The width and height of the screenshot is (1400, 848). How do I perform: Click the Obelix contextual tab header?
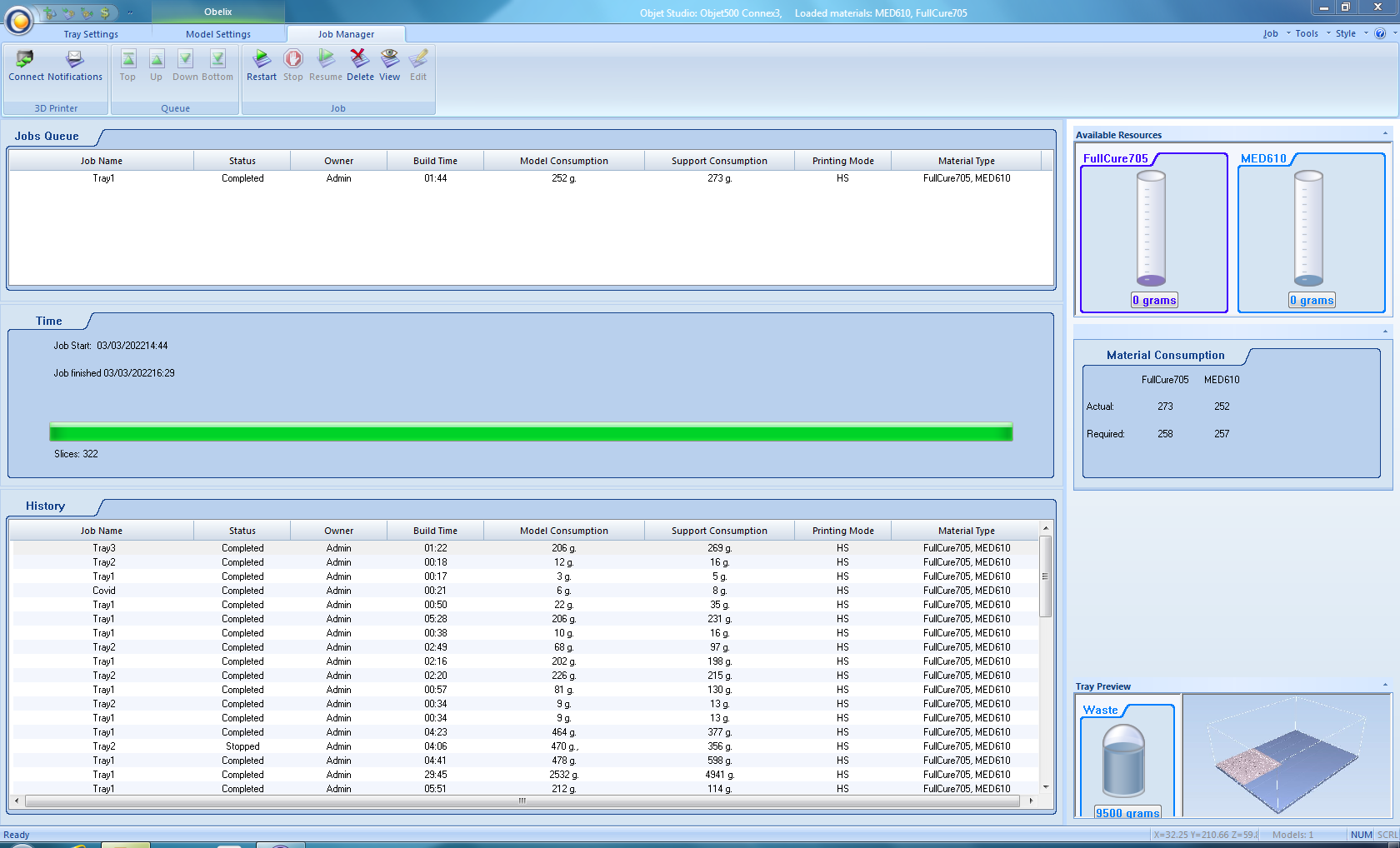click(x=218, y=12)
